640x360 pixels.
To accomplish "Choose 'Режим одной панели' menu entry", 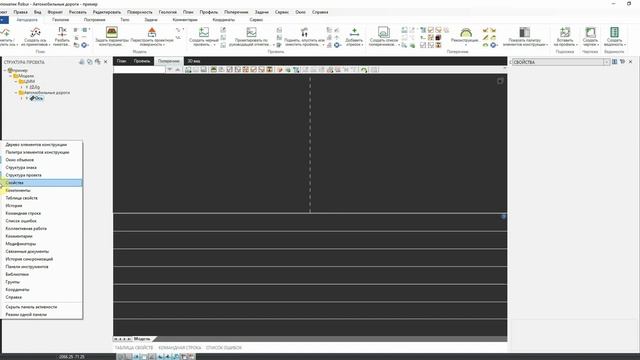I will tap(42, 315).
